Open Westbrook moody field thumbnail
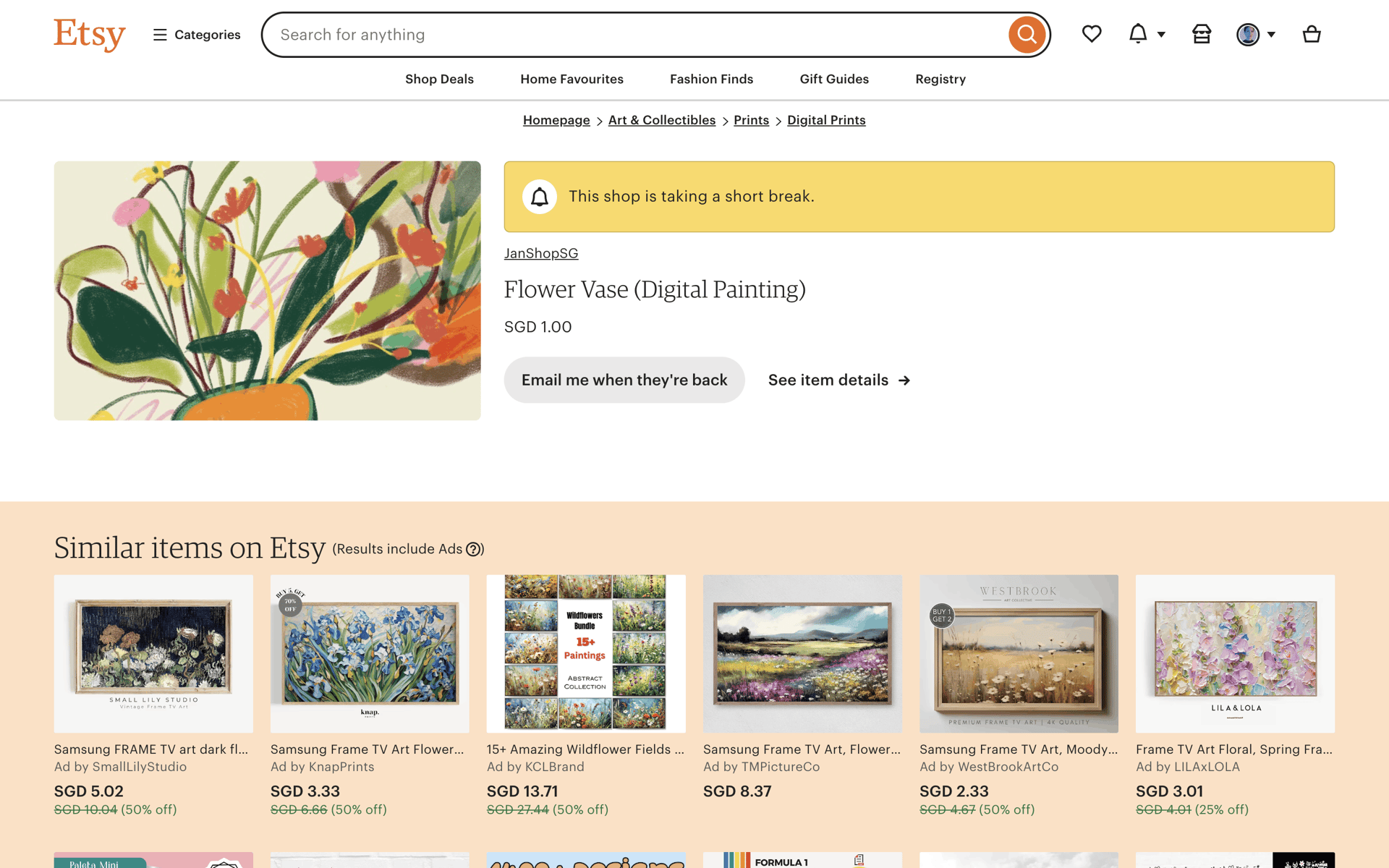The image size is (1389, 868). click(x=1019, y=654)
